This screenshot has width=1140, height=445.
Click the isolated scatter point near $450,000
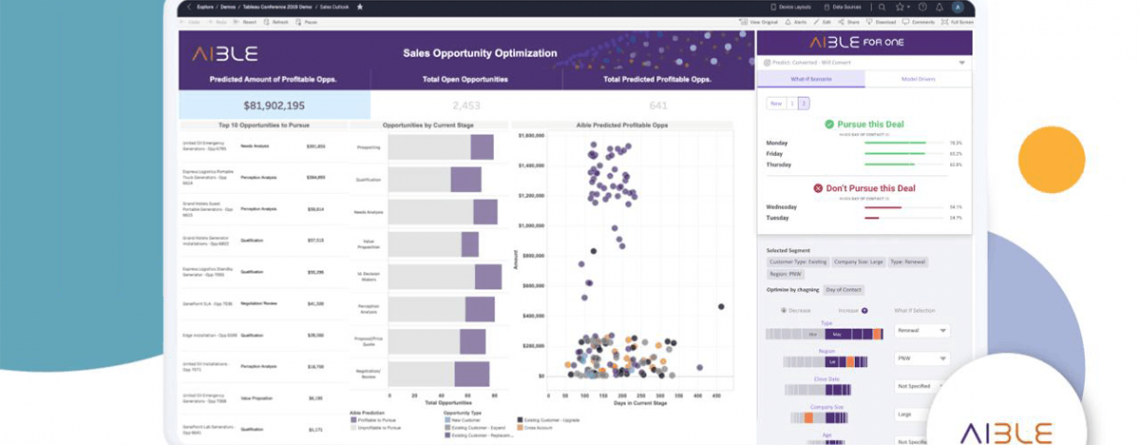[x=721, y=307]
